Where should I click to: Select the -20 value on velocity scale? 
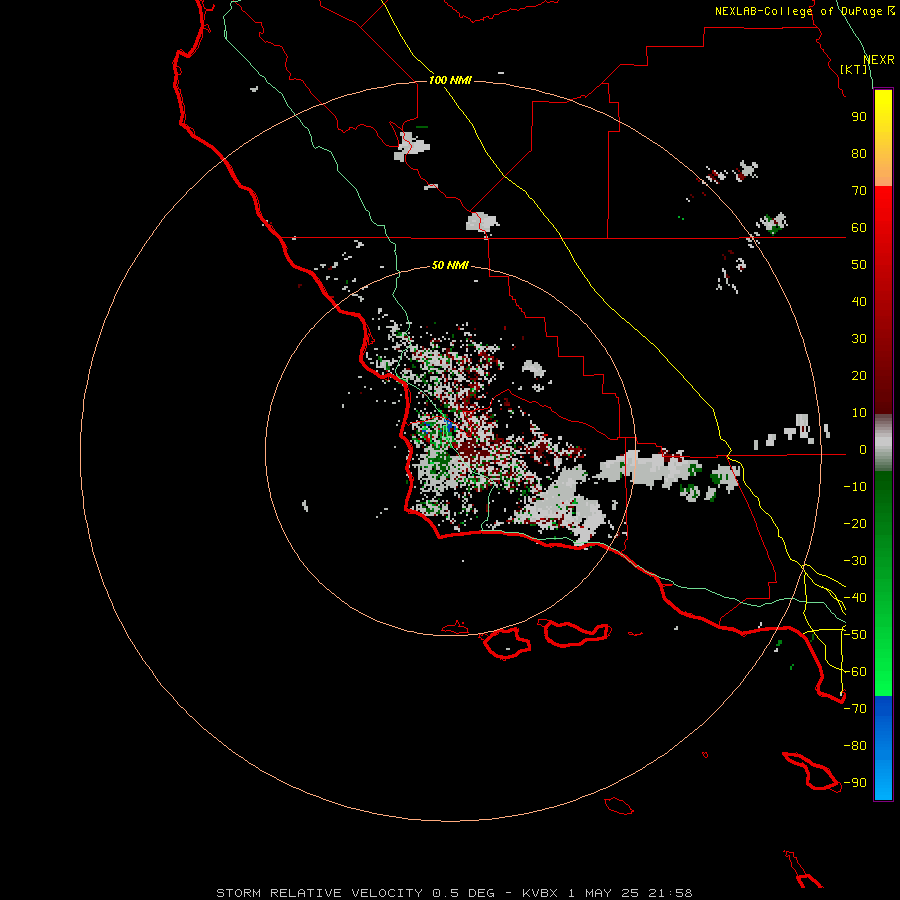[855, 524]
